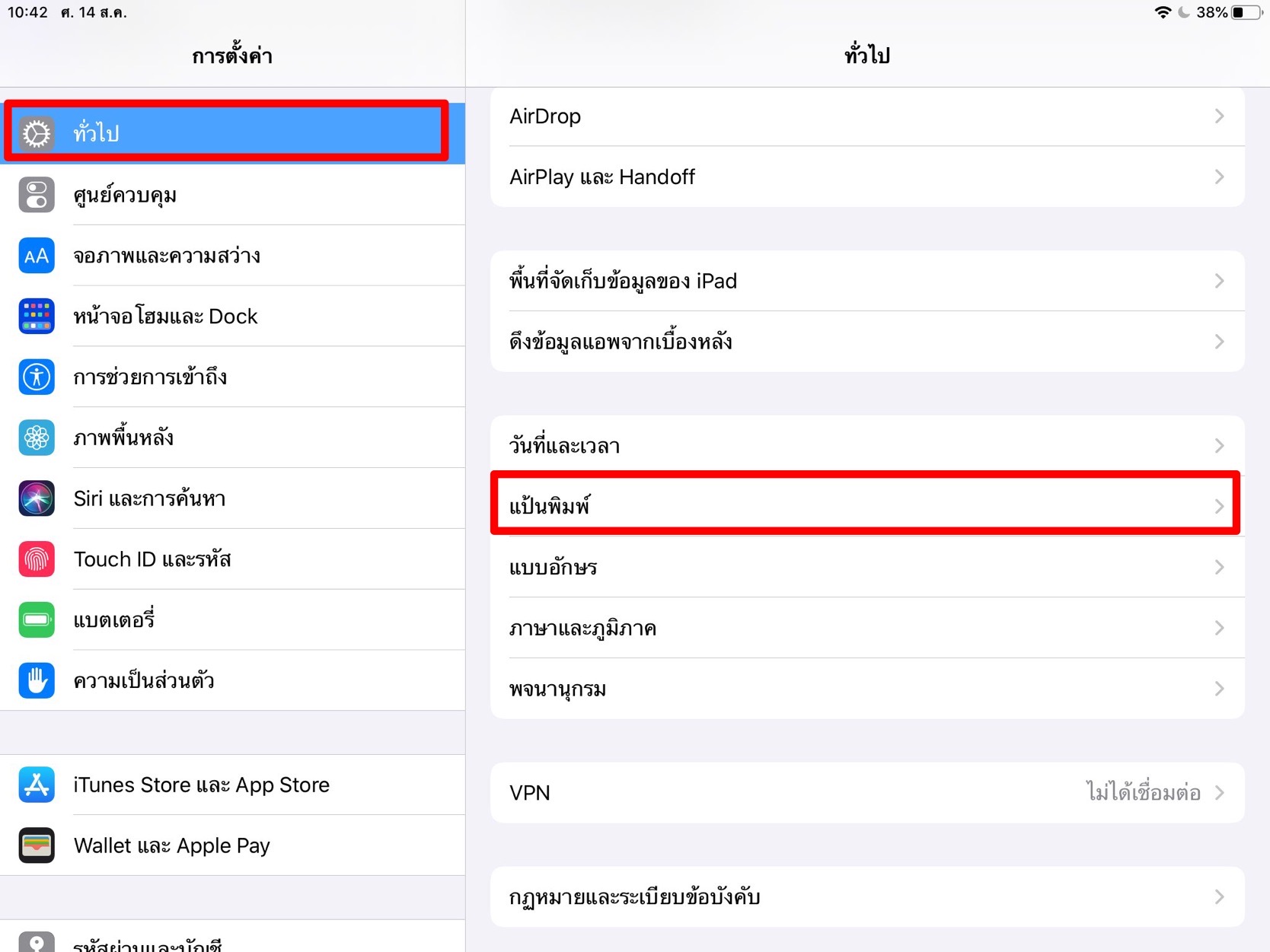Tap the App Store icon

[37, 785]
